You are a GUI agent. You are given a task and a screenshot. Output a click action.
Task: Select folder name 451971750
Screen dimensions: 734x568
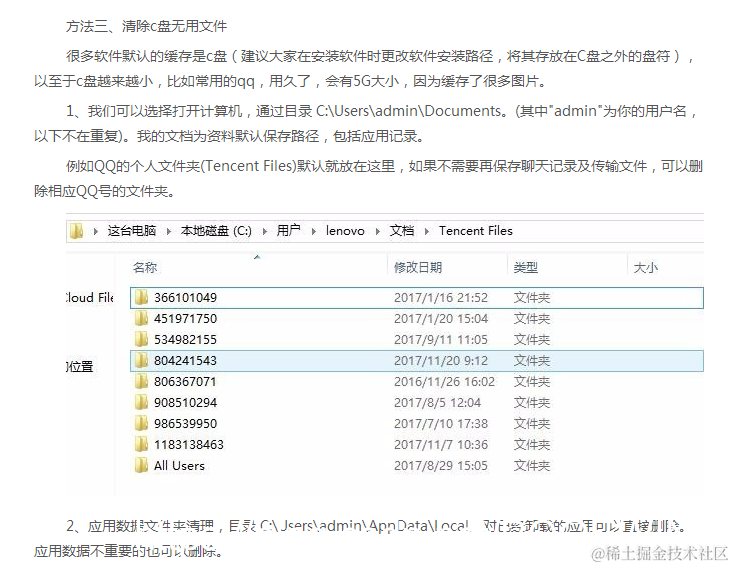click(185, 319)
